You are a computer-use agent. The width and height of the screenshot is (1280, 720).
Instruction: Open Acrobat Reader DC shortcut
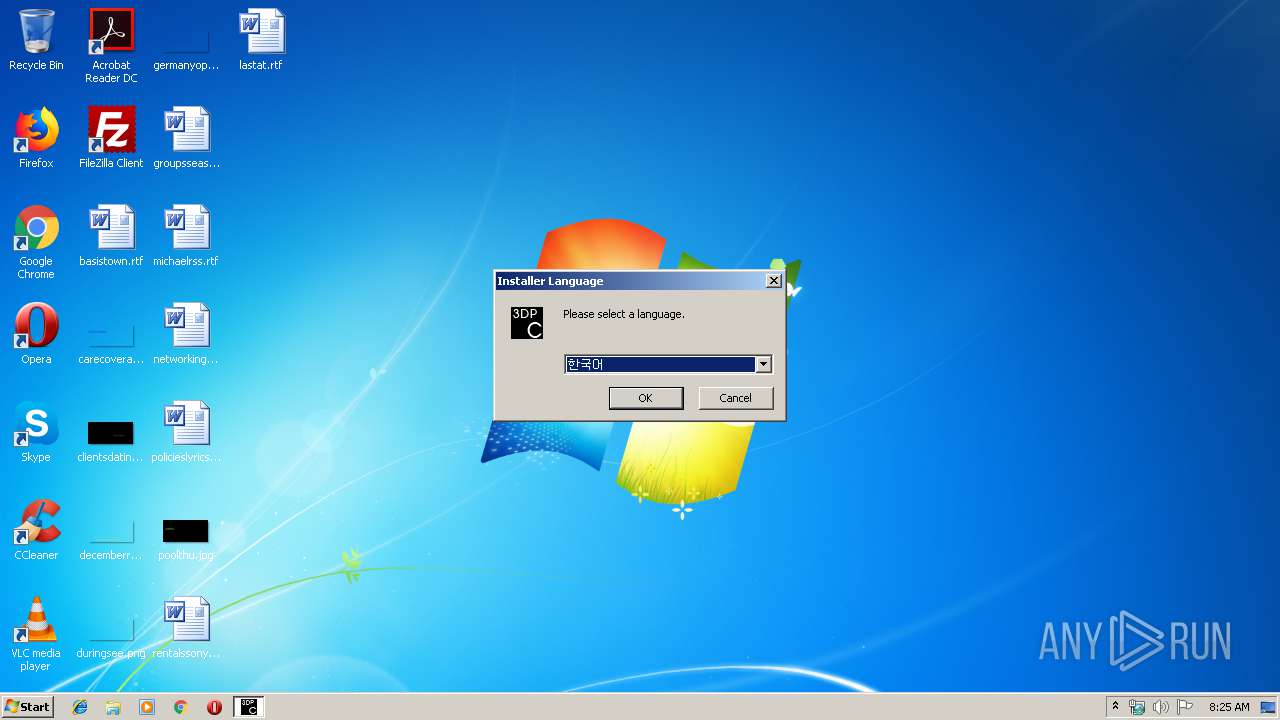(111, 46)
